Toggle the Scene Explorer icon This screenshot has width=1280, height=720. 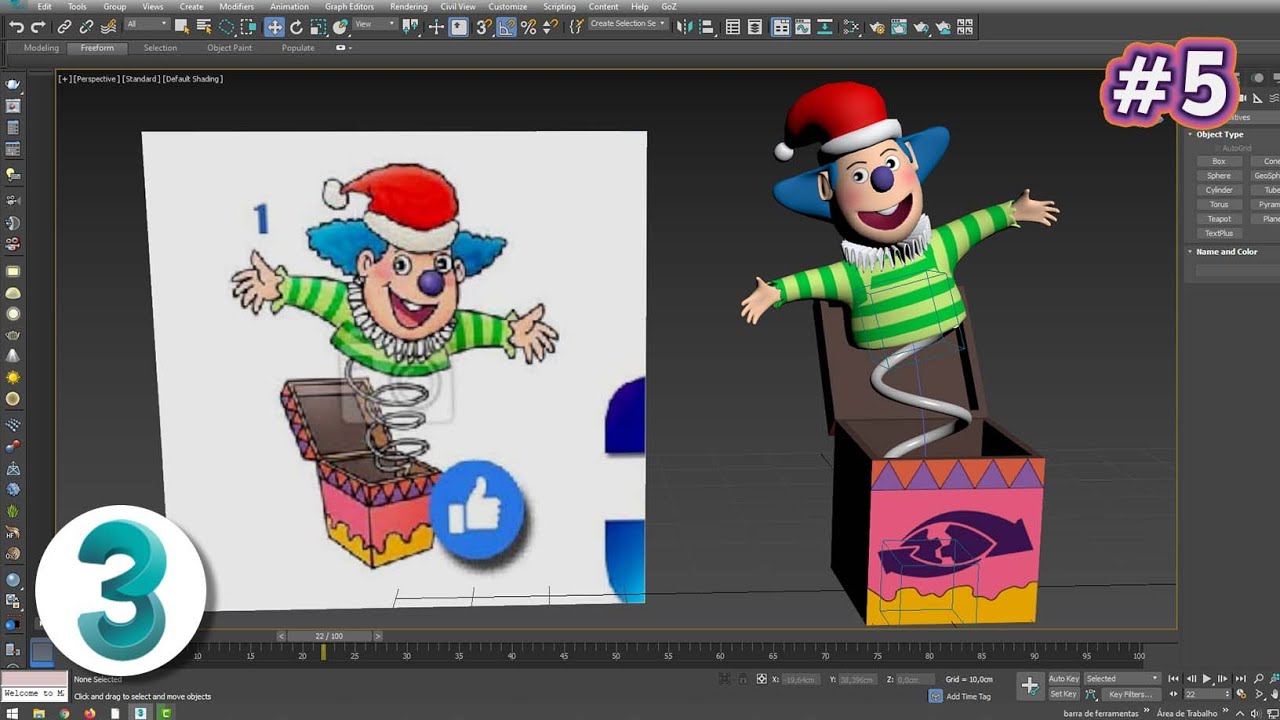[733, 27]
